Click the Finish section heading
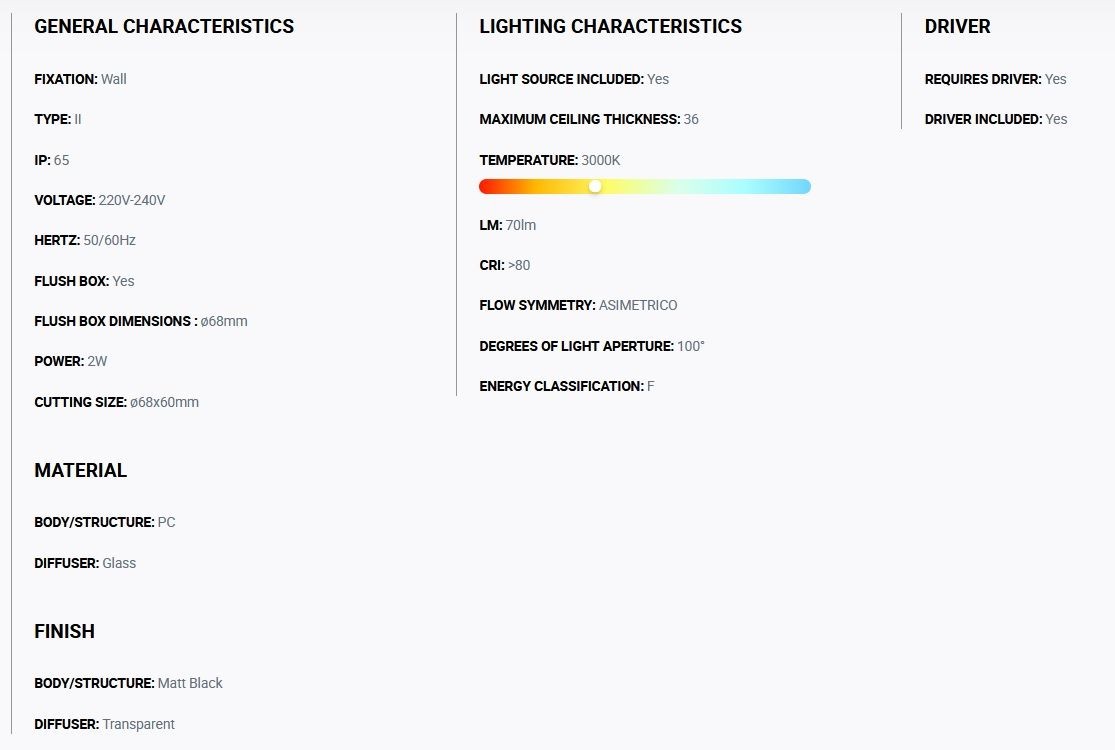Image resolution: width=1115 pixels, height=750 pixels. 65,631
